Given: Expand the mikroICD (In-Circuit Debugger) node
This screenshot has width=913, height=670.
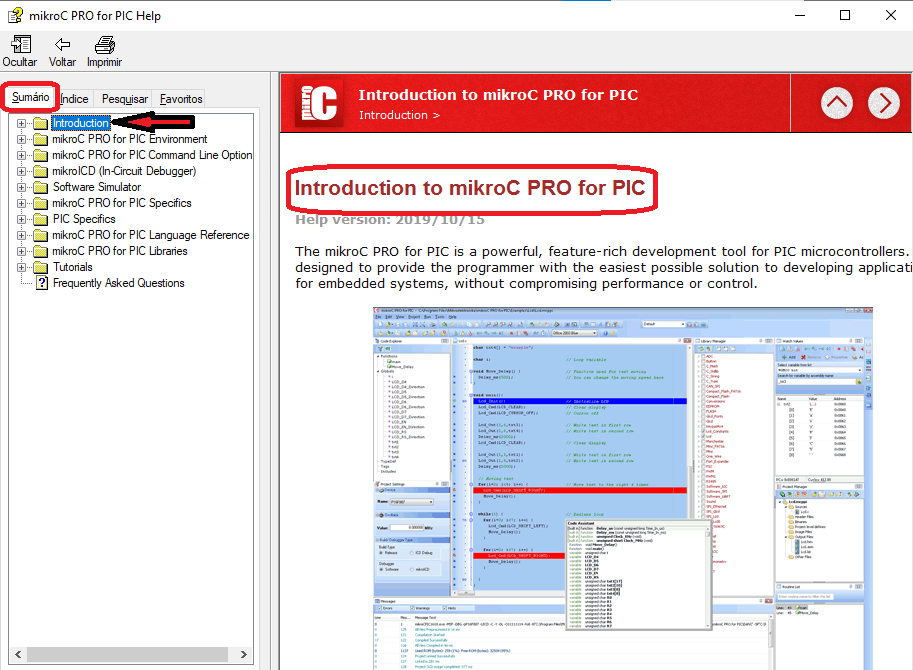Looking at the screenshot, I should pos(22,171).
